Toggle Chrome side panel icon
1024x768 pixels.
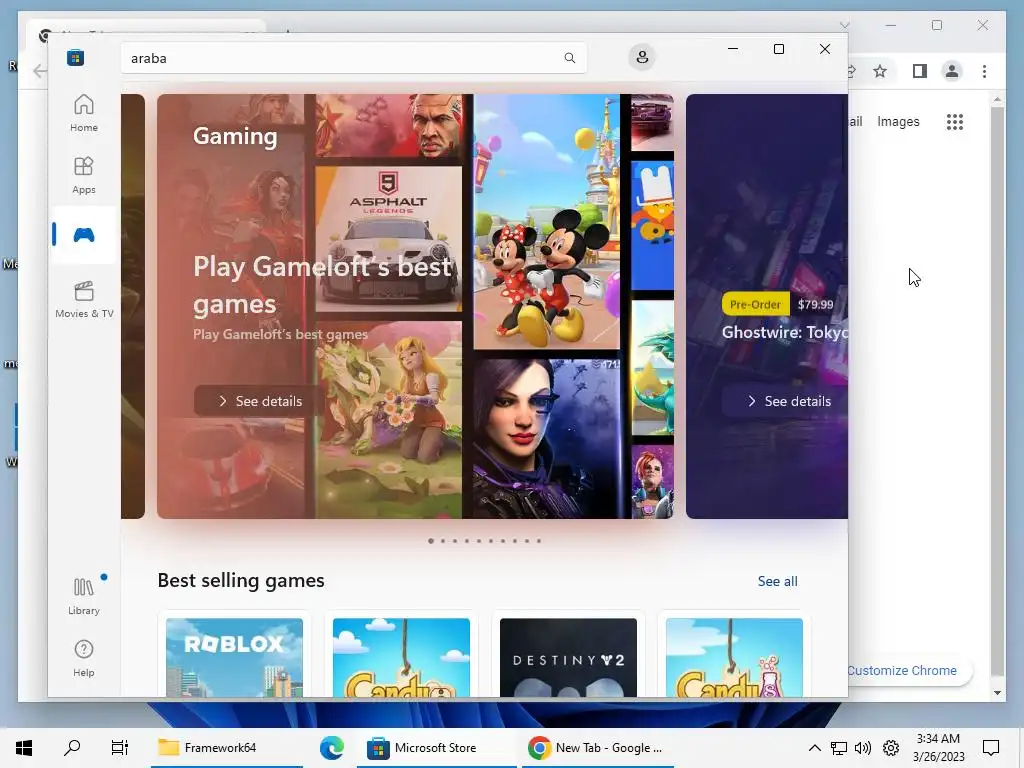click(x=920, y=71)
